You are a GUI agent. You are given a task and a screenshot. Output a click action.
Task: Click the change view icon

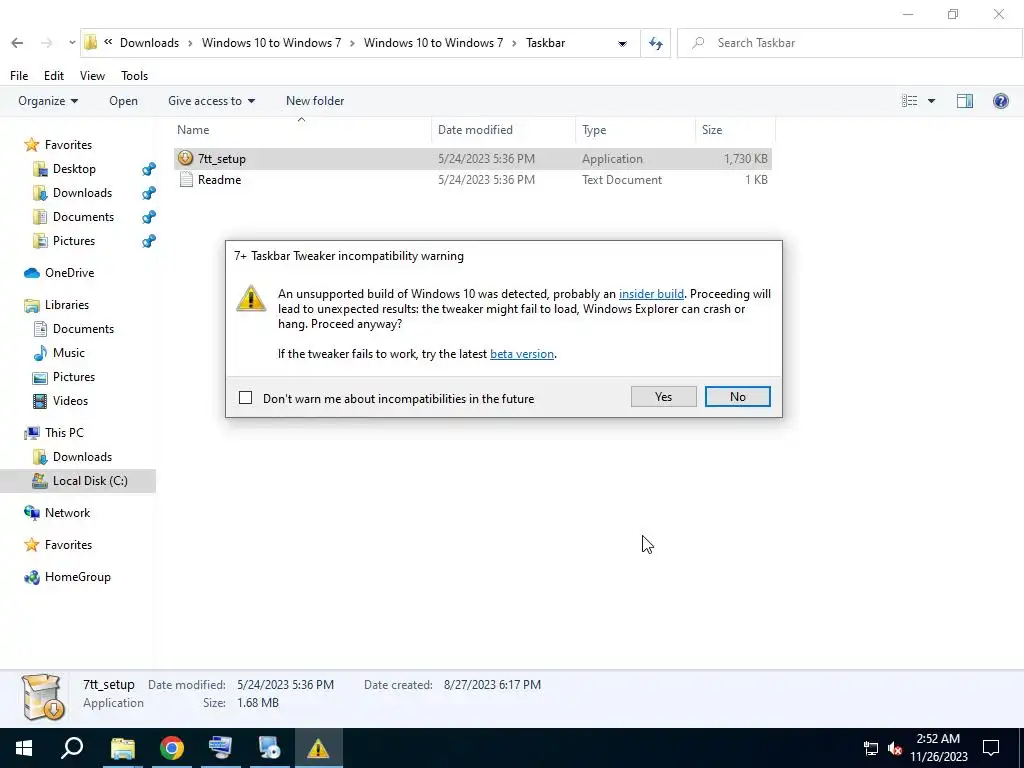909,101
